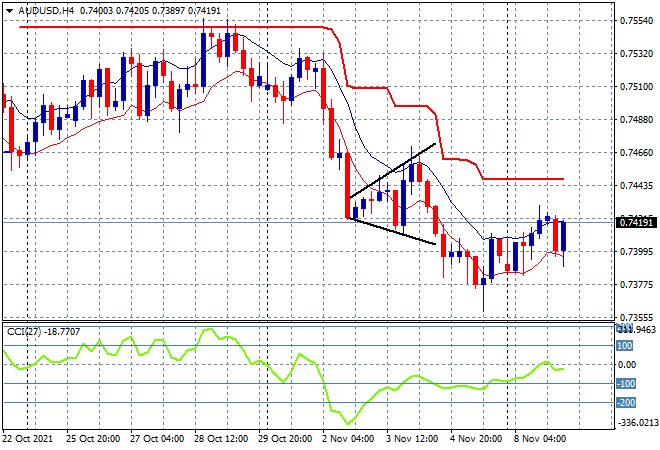
Task: Click the 22 Oct 2021 date label
Action: [x=28, y=439]
